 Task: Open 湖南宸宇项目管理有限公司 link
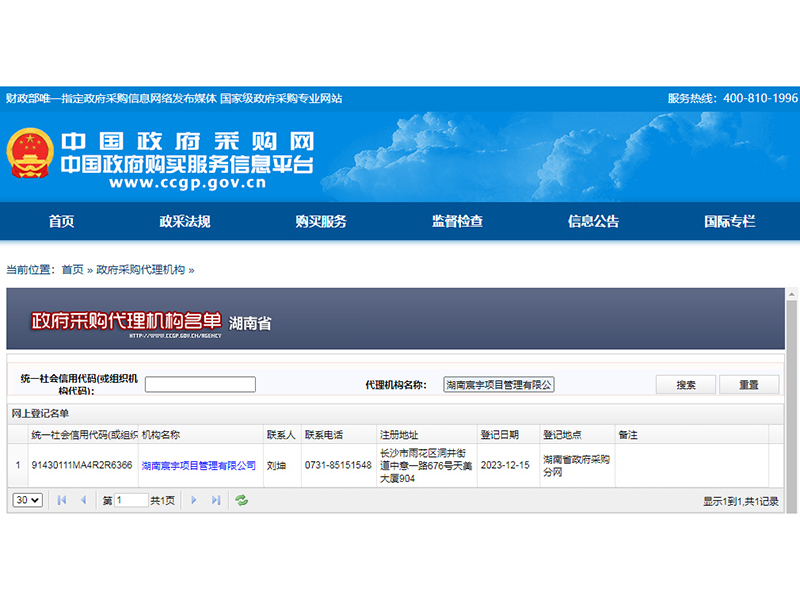(198, 465)
